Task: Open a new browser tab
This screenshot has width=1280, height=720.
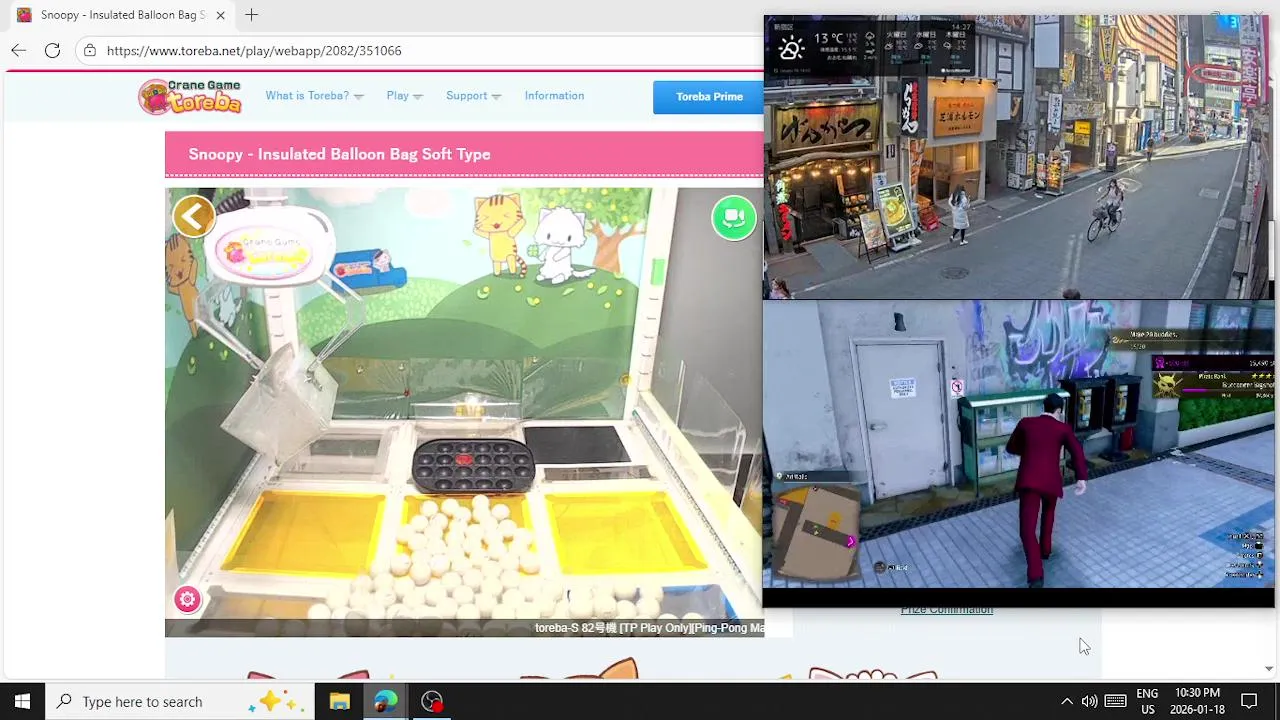Action: click(x=252, y=15)
